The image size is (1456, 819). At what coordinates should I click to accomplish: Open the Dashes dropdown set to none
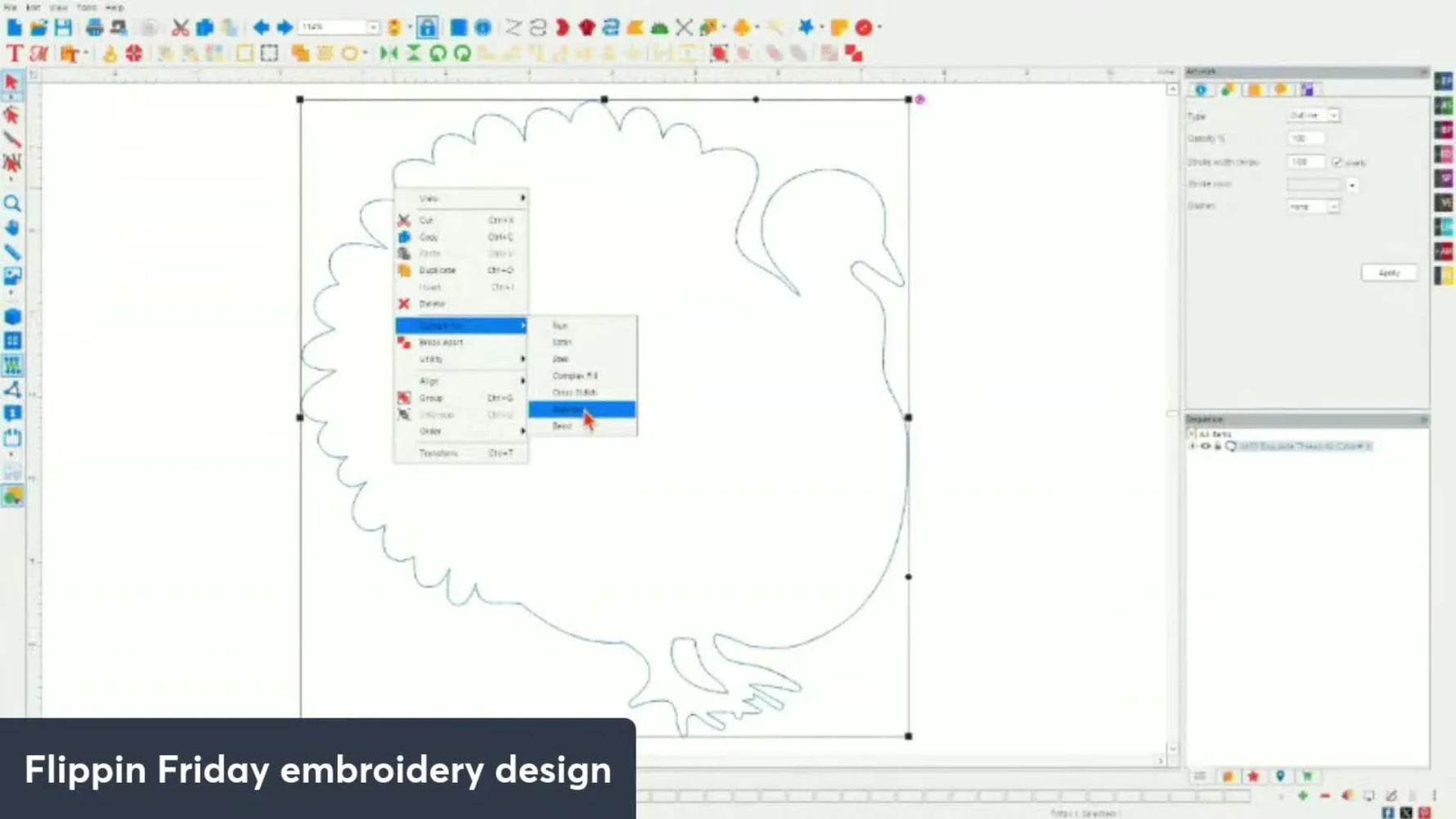click(1333, 205)
